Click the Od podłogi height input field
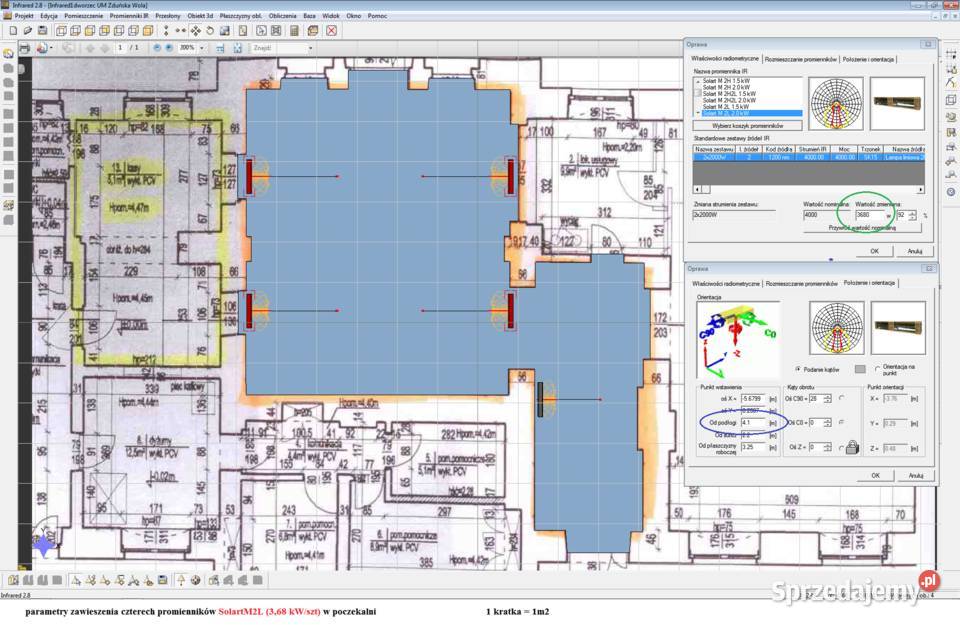This screenshot has width=960, height=625. point(752,422)
